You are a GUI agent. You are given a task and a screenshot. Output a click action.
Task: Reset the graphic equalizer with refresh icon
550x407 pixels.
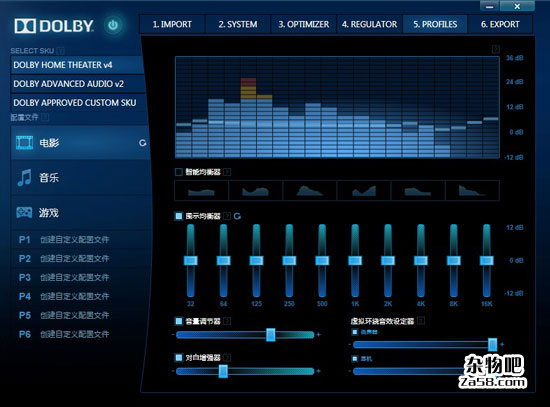237,216
